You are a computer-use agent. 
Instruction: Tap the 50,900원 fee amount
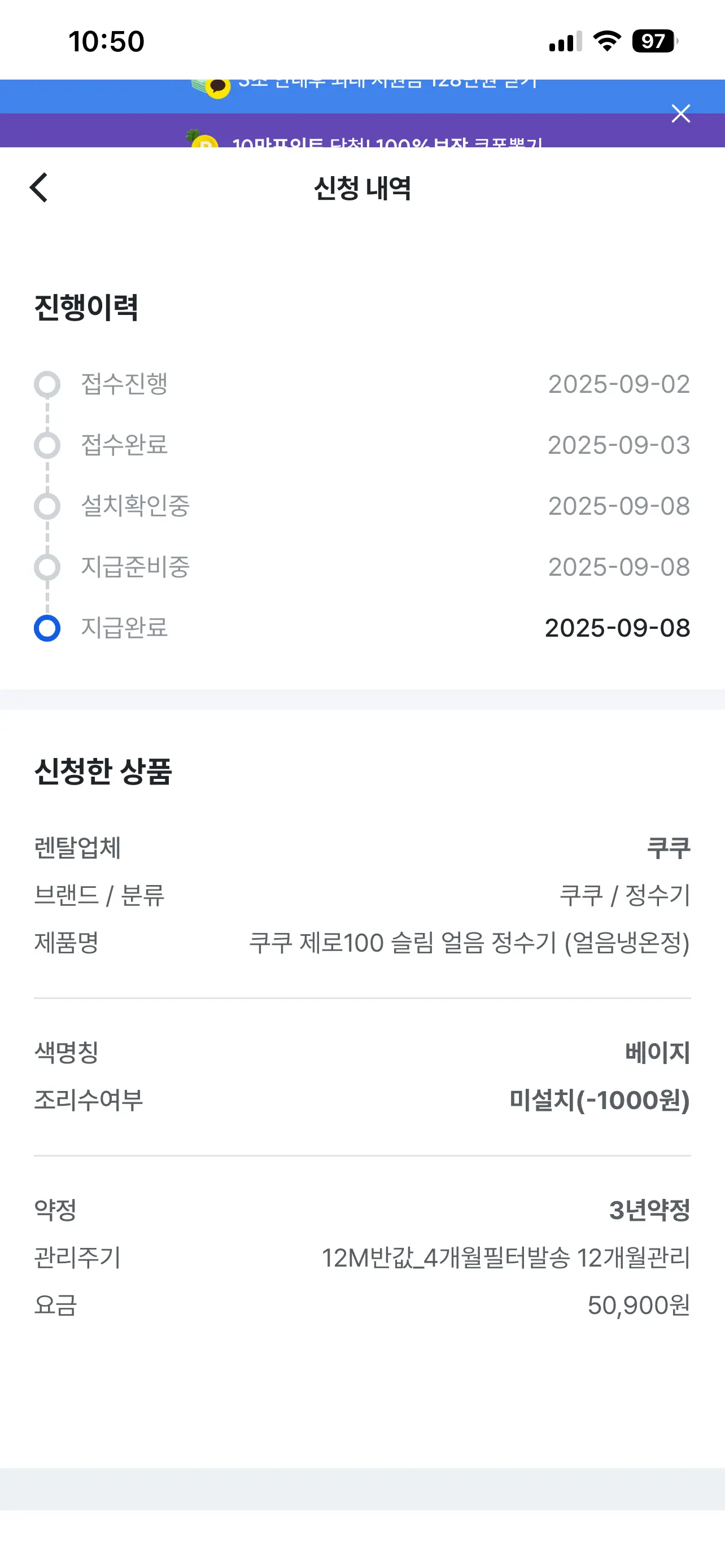(x=638, y=1305)
